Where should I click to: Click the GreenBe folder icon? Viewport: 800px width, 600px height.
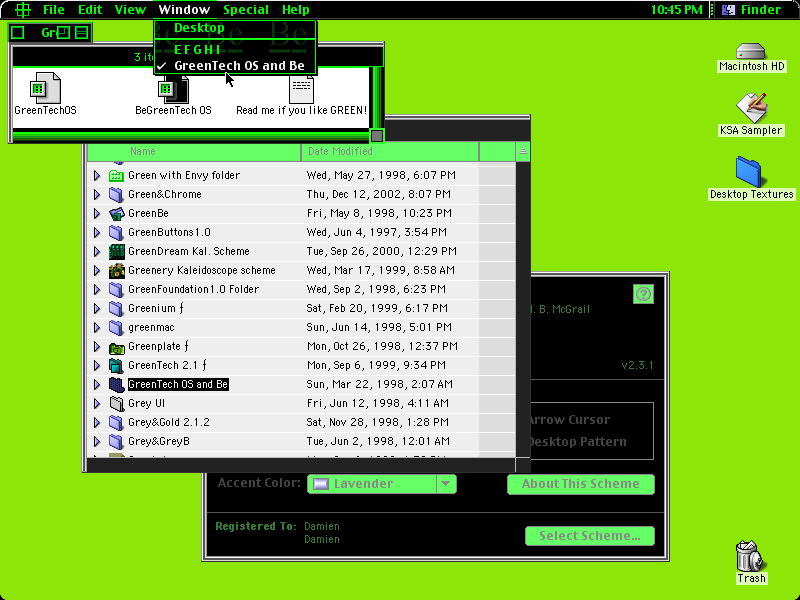coord(116,213)
